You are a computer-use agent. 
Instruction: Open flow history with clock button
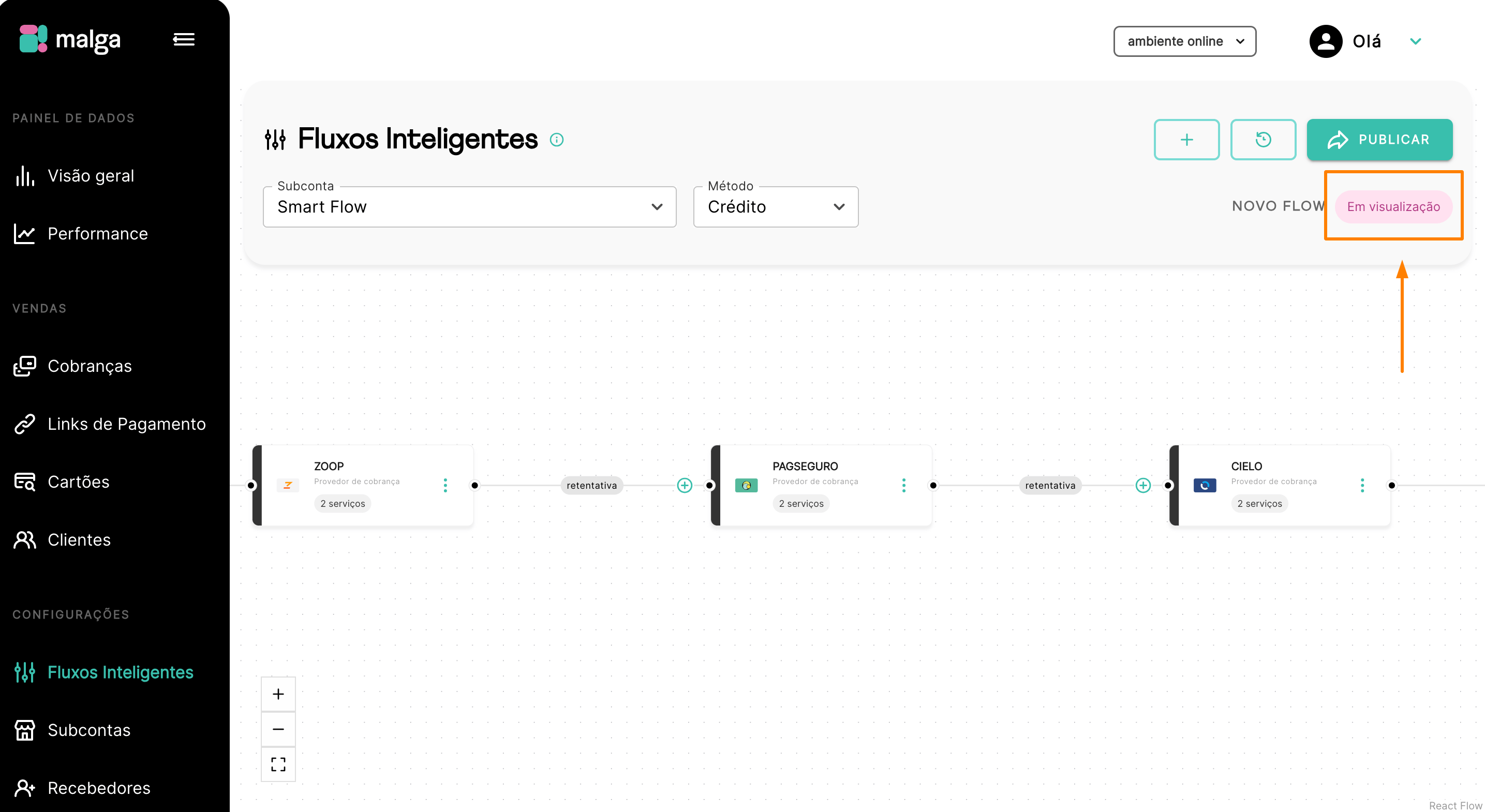coord(1263,140)
